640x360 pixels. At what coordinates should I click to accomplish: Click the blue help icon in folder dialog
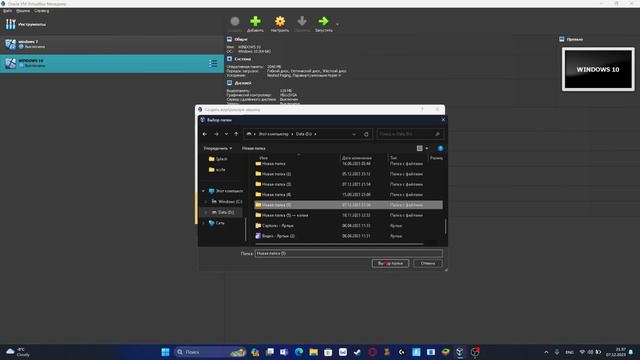[440, 148]
